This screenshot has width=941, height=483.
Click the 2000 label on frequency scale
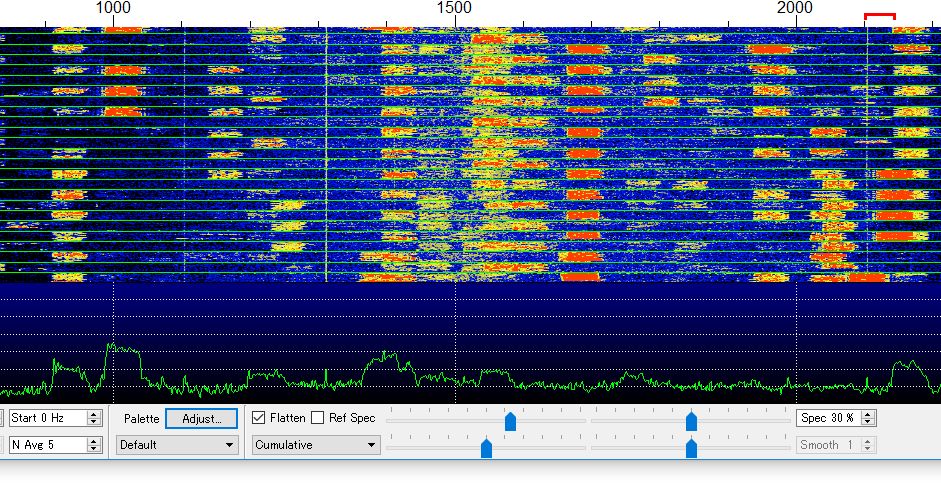point(795,8)
